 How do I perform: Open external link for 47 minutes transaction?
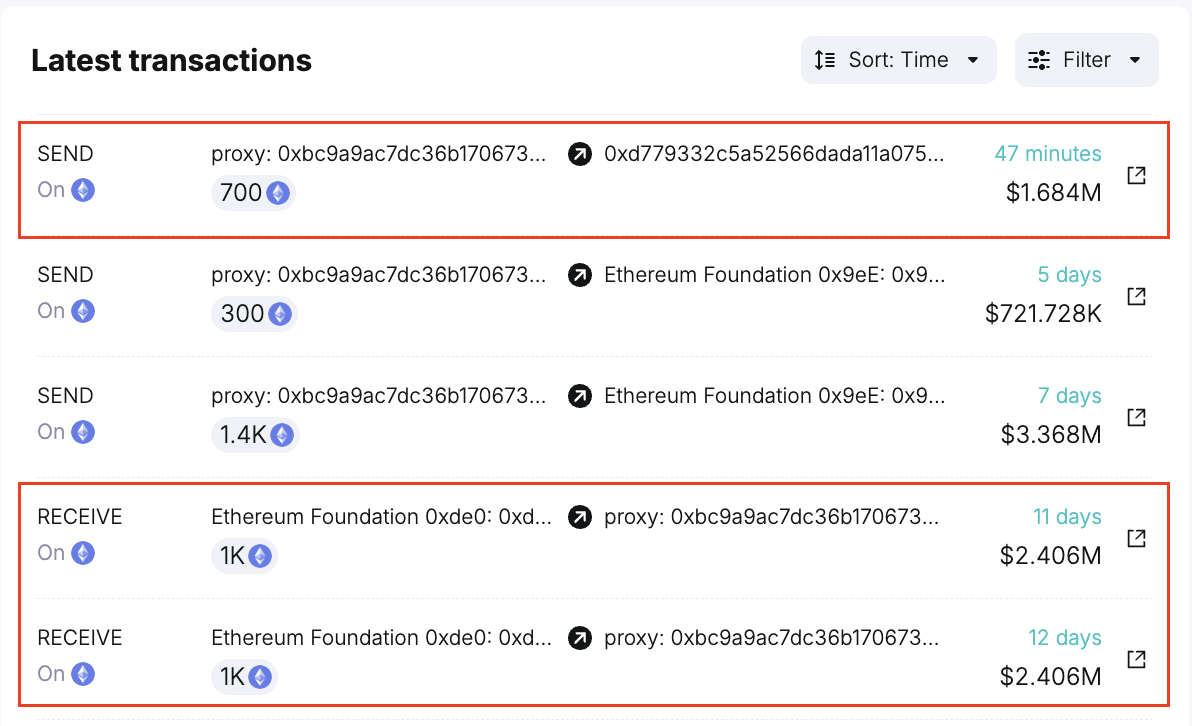tap(1137, 175)
